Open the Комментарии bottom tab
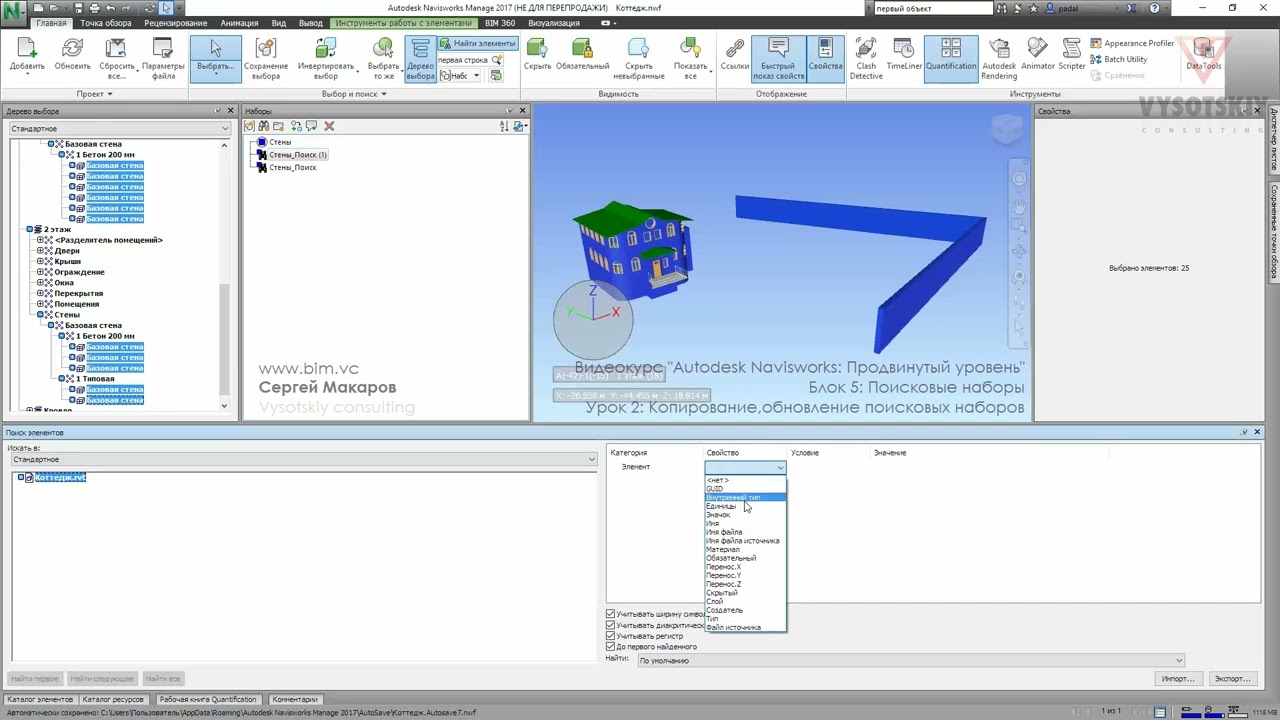Viewport: 1280px width, 720px height. pos(295,699)
